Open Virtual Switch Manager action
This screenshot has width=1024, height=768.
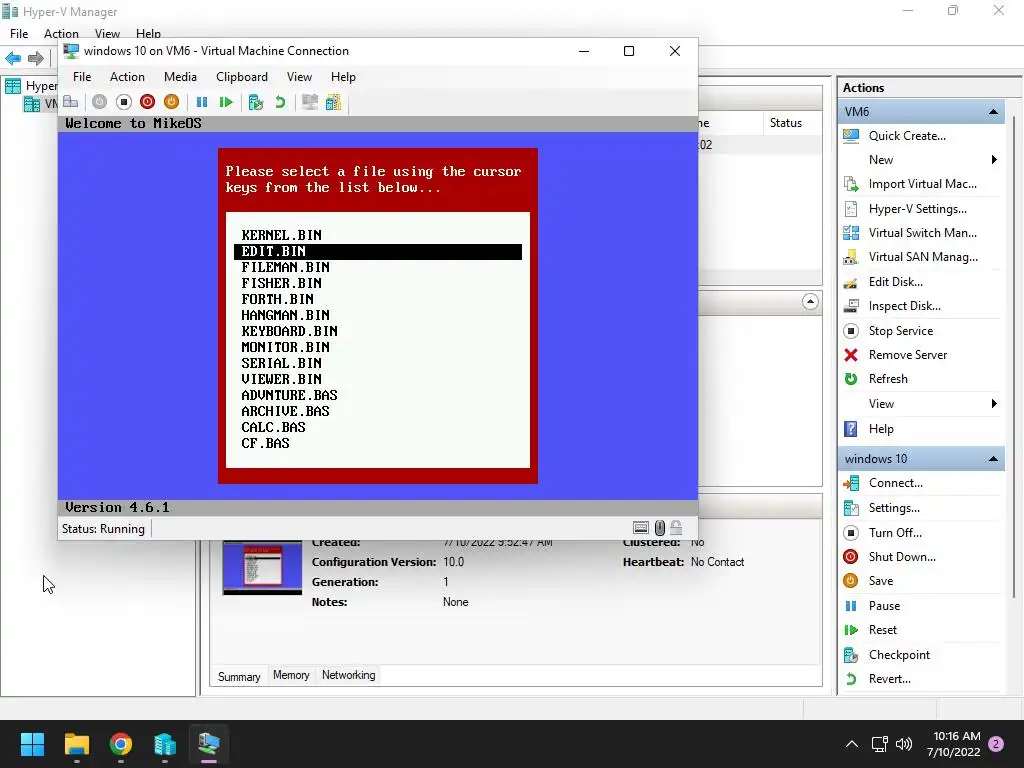pos(923,233)
